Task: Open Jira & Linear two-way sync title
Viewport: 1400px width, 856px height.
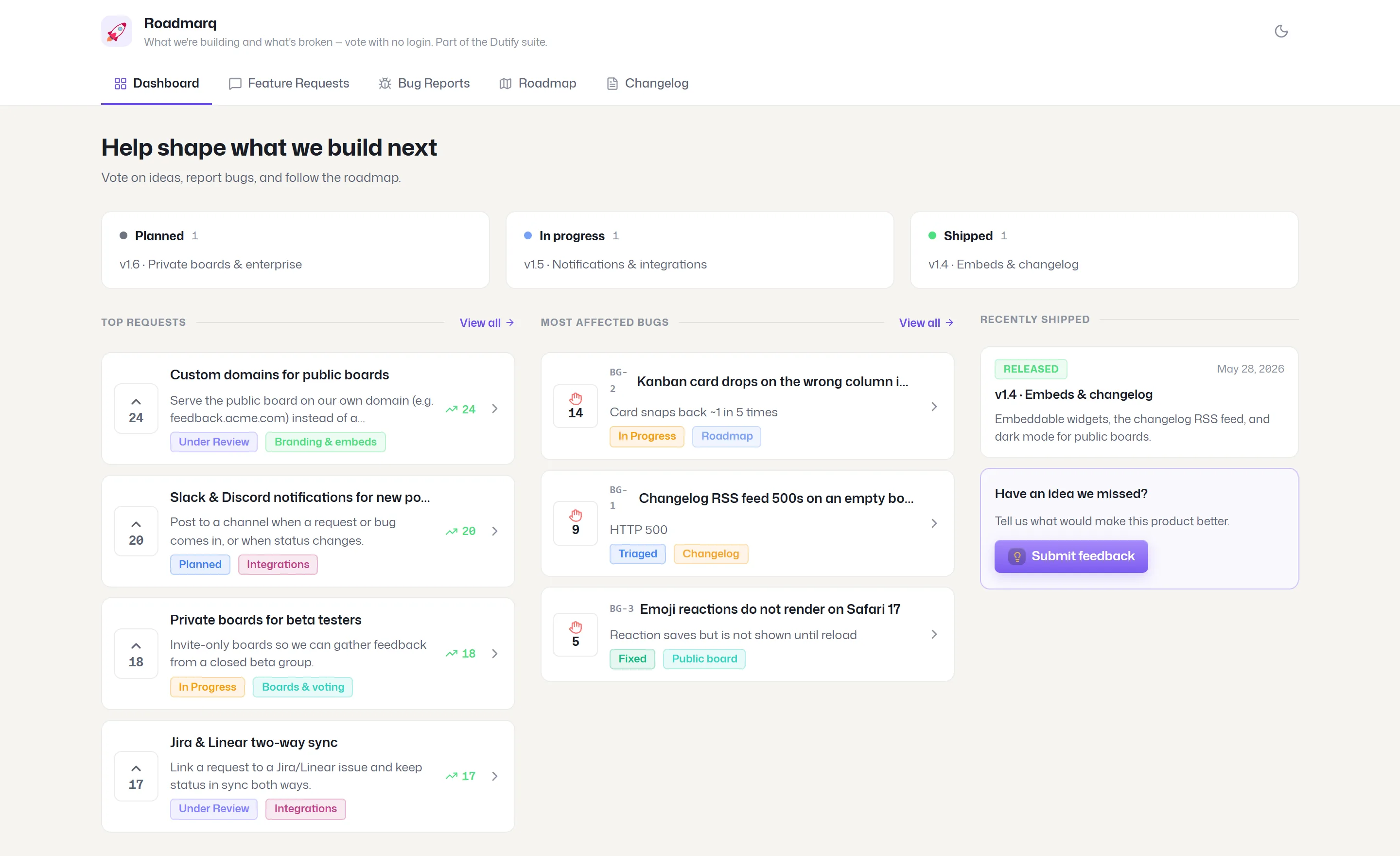Action: pos(253,743)
